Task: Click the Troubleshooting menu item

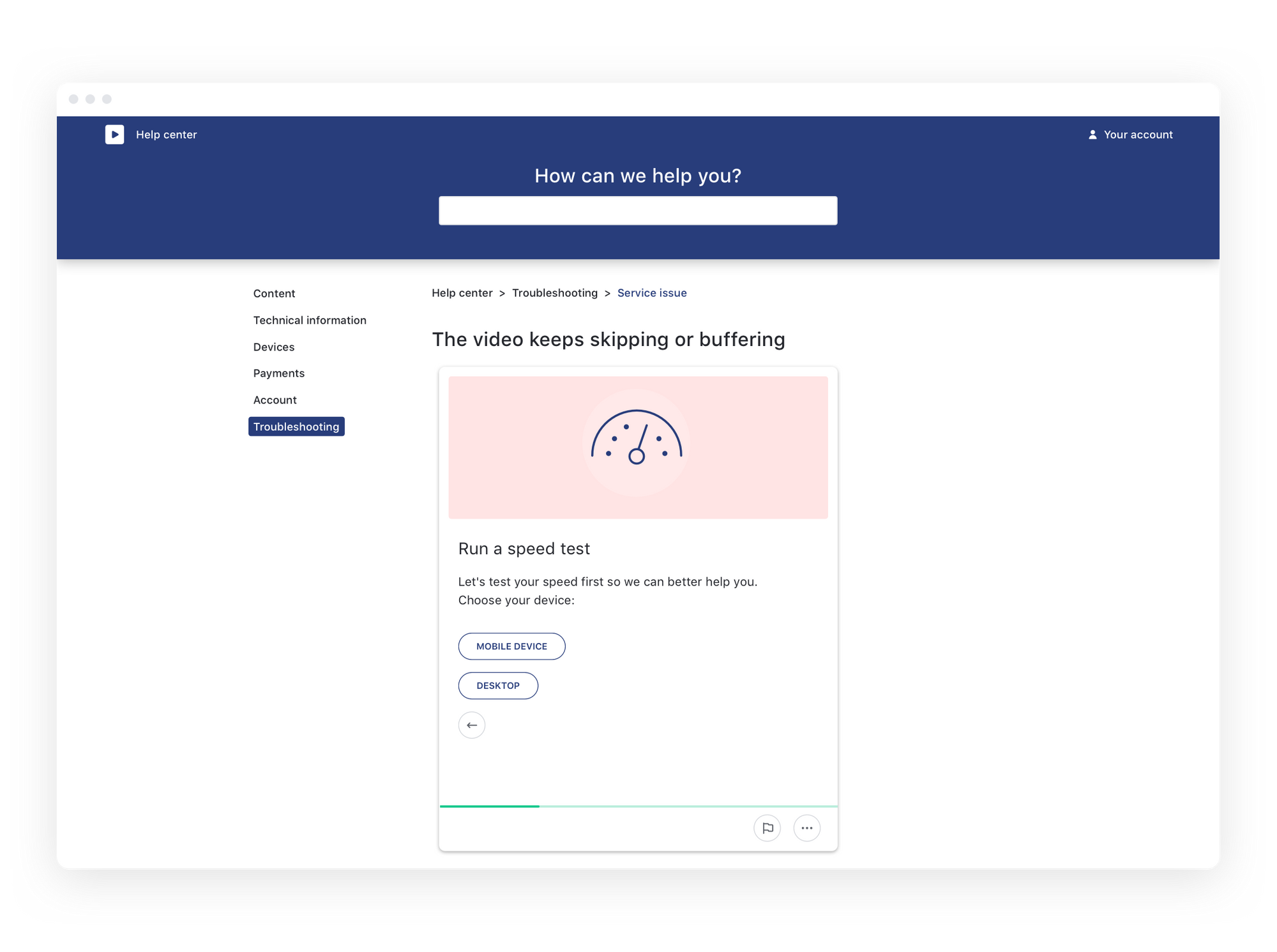Action: [296, 427]
